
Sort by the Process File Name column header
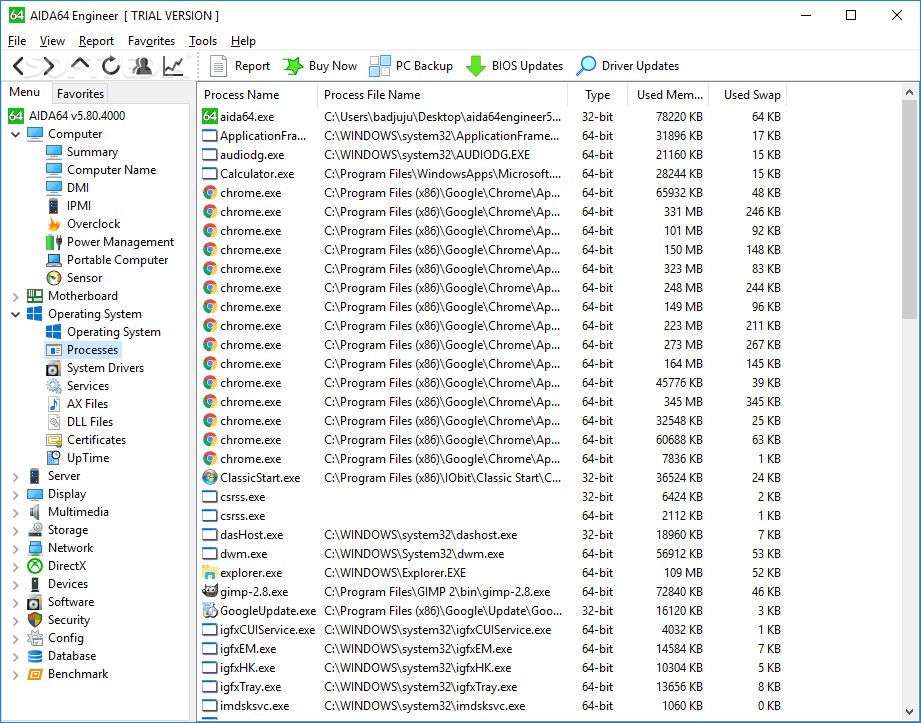pyautogui.click(x=442, y=95)
